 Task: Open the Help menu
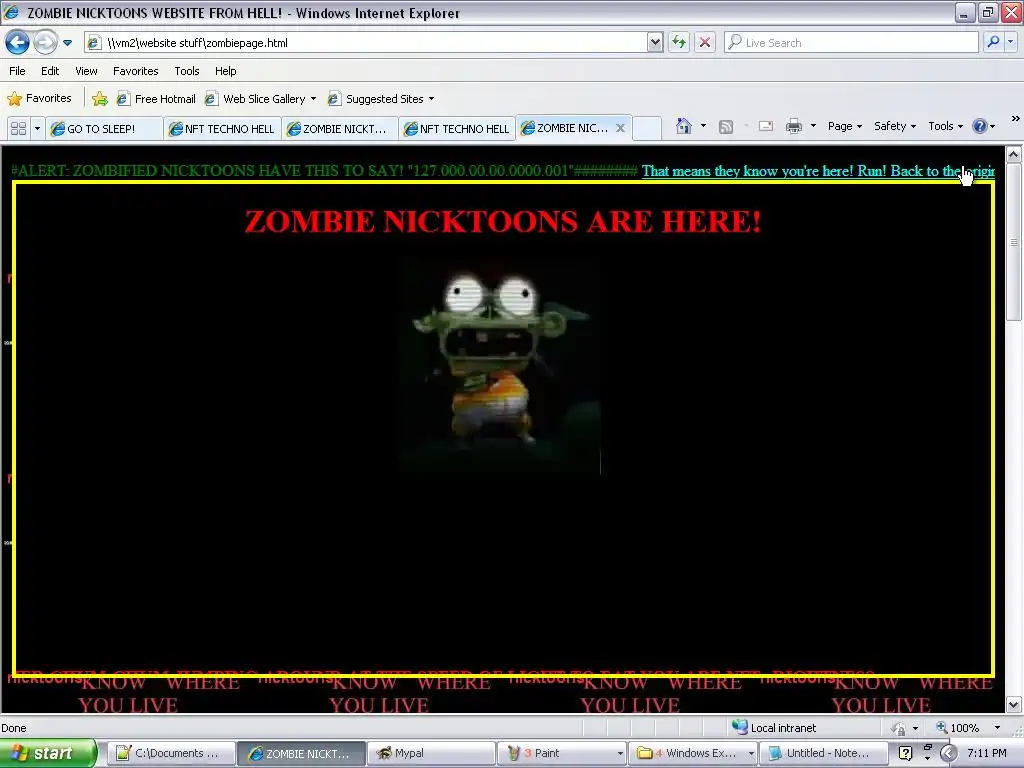click(x=225, y=71)
